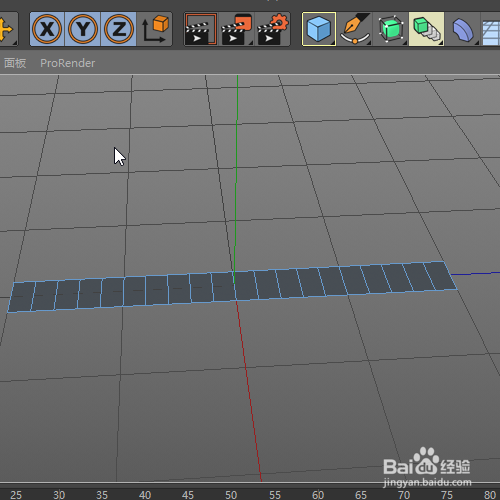
Task: Render to Picture Viewer icon
Action: point(236,29)
